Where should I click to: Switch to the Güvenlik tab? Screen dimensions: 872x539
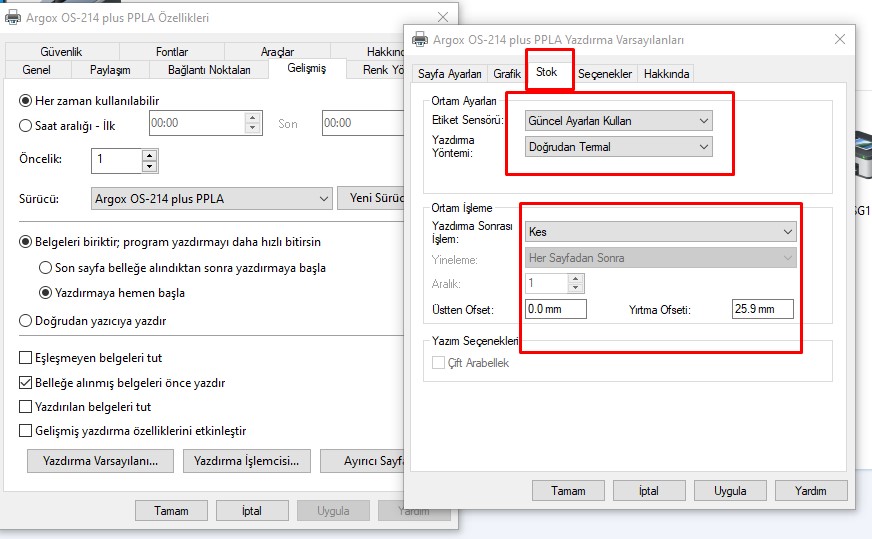click(x=61, y=52)
